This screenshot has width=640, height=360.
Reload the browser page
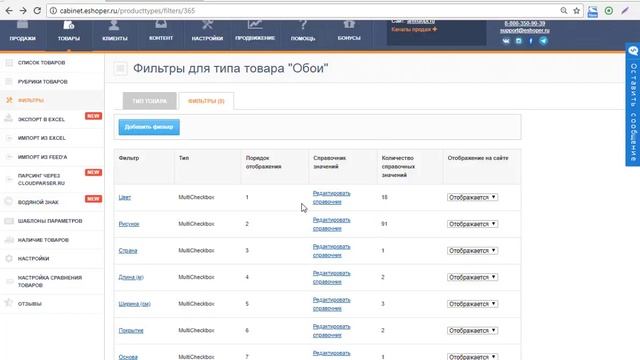tap(37, 11)
